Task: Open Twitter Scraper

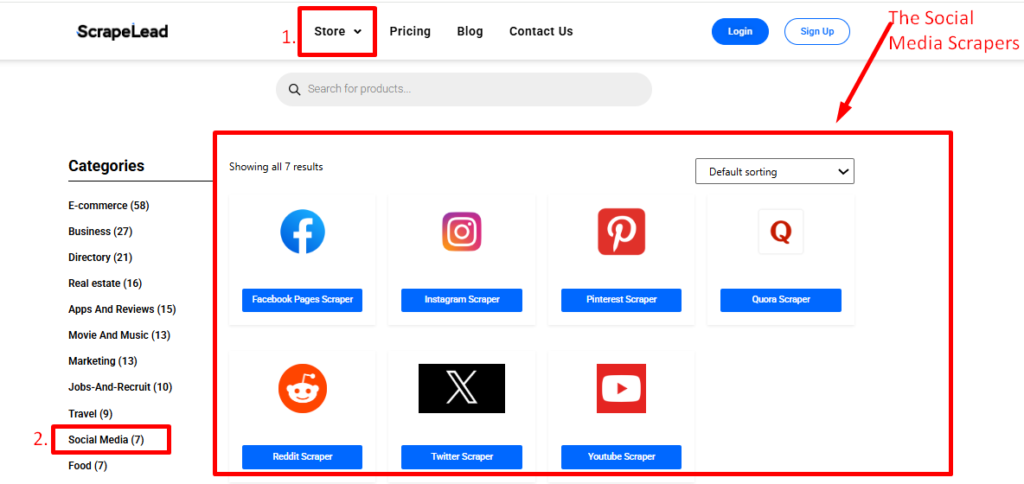Action: (x=462, y=457)
